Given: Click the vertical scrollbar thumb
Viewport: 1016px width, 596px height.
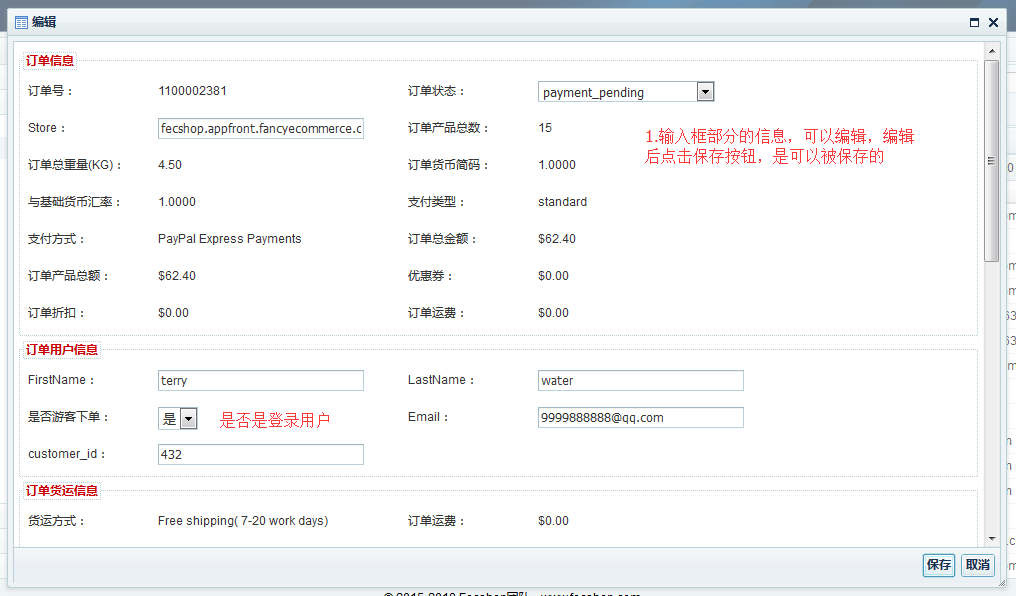Looking at the screenshot, I should [x=991, y=161].
